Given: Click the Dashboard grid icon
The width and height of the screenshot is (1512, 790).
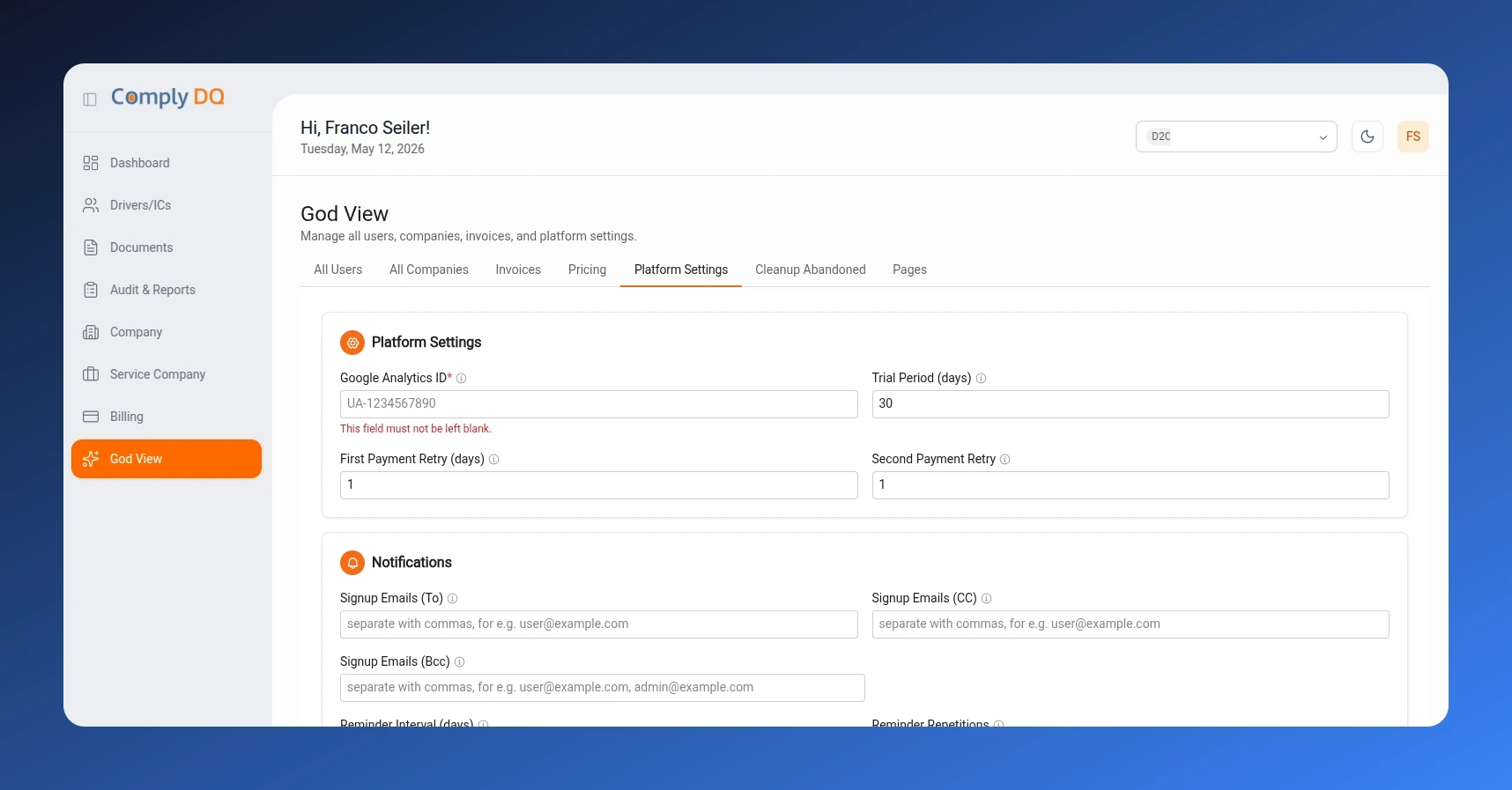Looking at the screenshot, I should [x=91, y=163].
